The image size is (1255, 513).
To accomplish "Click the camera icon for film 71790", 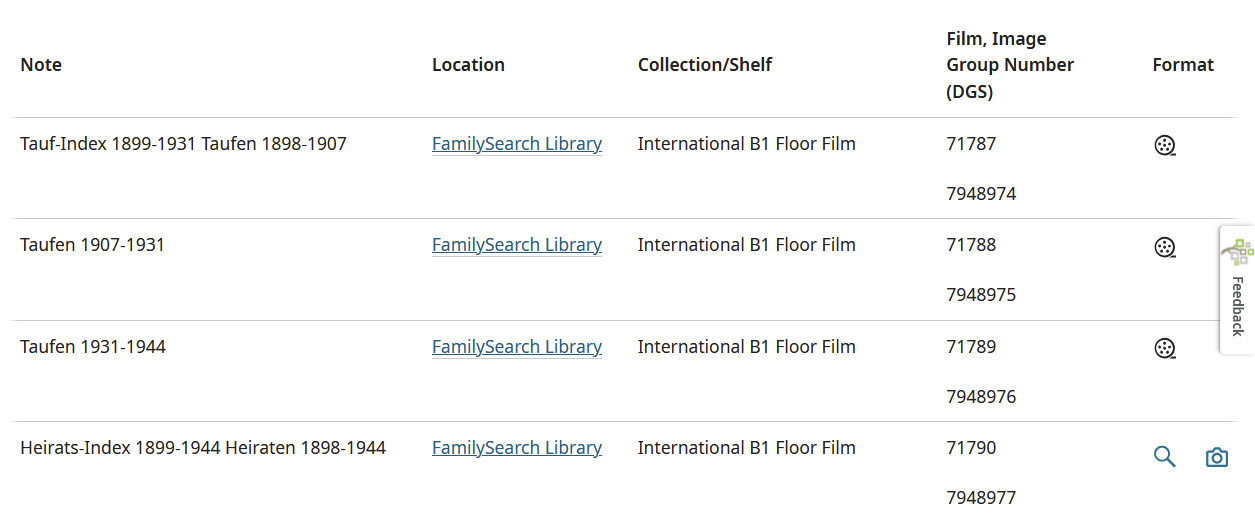I will 1216,457.
